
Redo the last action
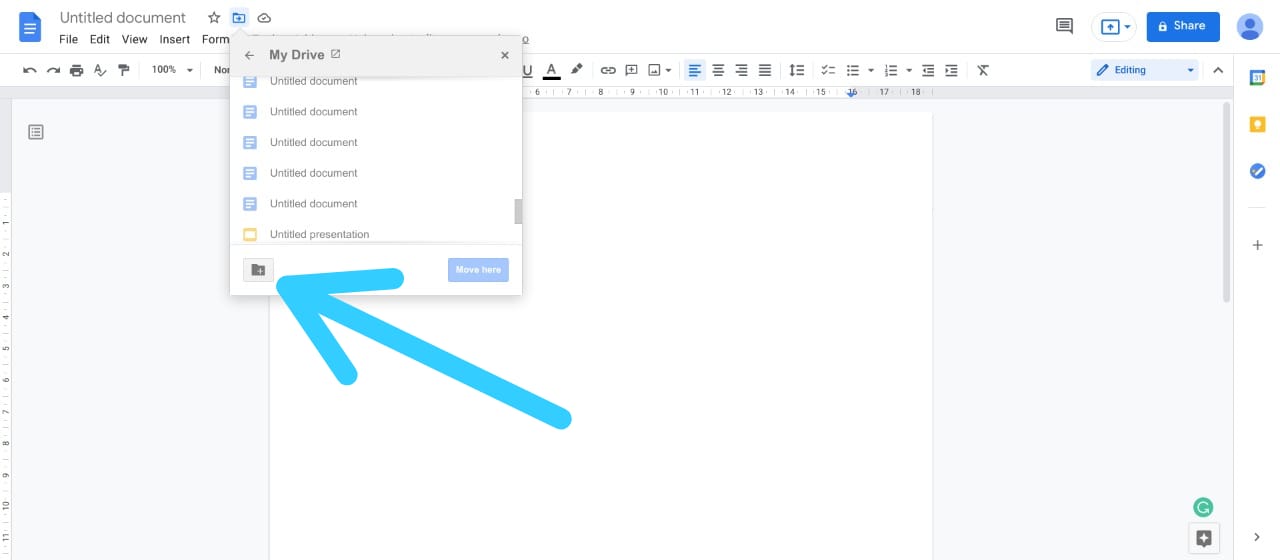(x=53, y=70)
